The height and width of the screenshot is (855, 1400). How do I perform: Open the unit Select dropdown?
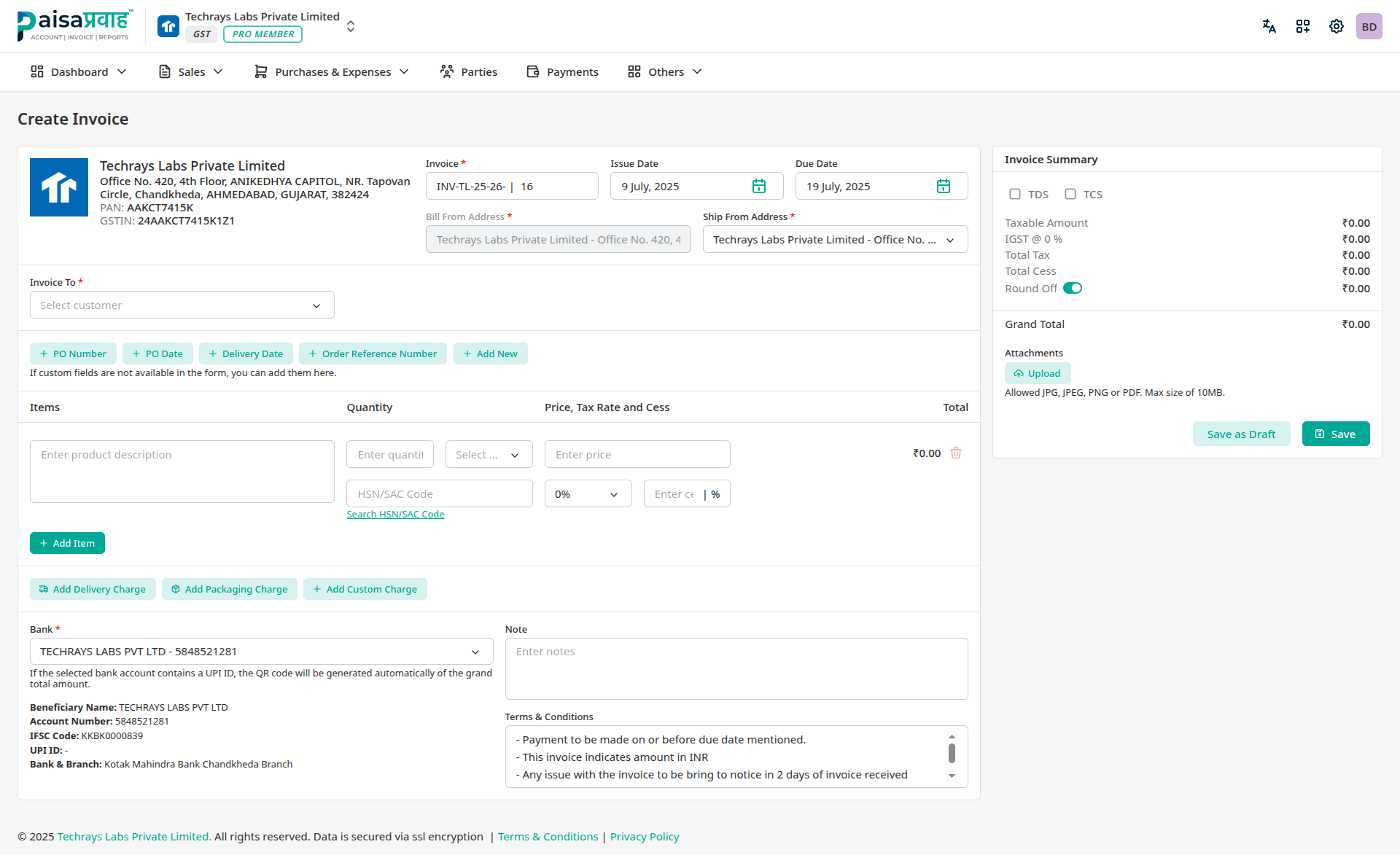click(x=489, y=455)
